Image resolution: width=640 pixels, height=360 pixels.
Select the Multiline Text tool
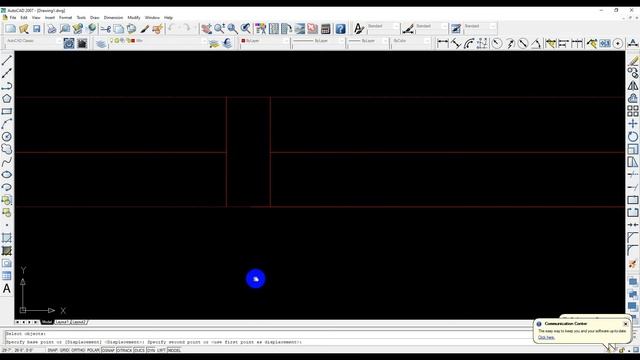point(7,289)
